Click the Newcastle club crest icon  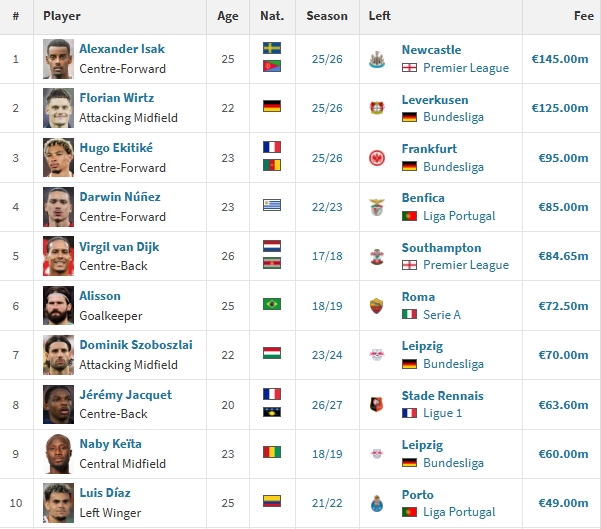coord(377,59)
